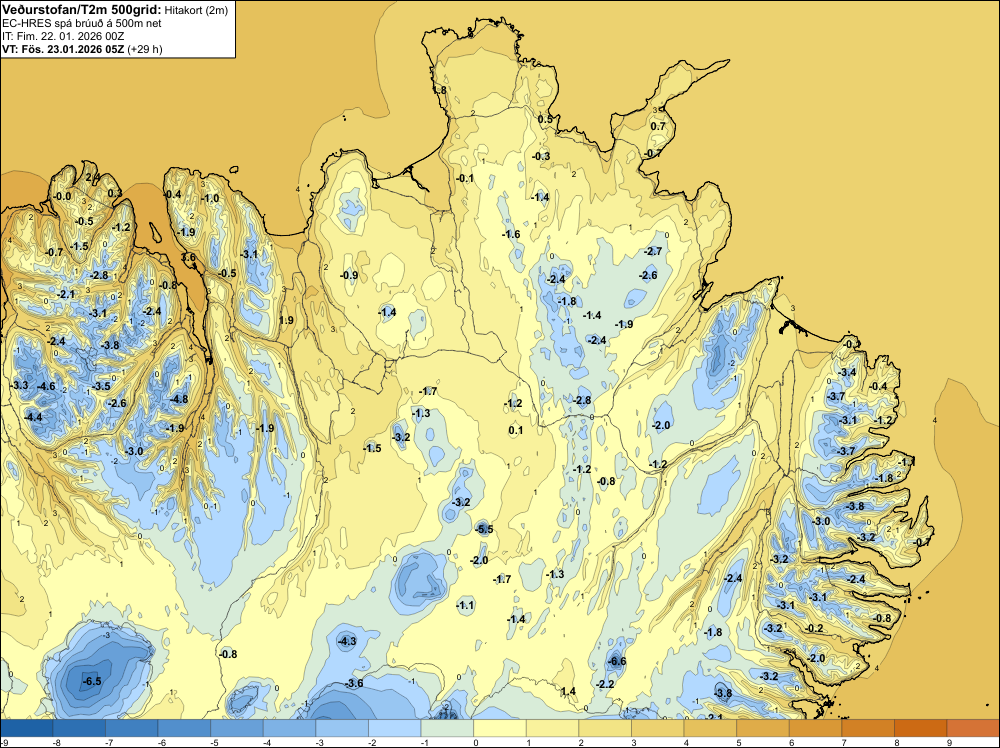Click the "-0.3" temperature value in the north

[x=541, y=156]
